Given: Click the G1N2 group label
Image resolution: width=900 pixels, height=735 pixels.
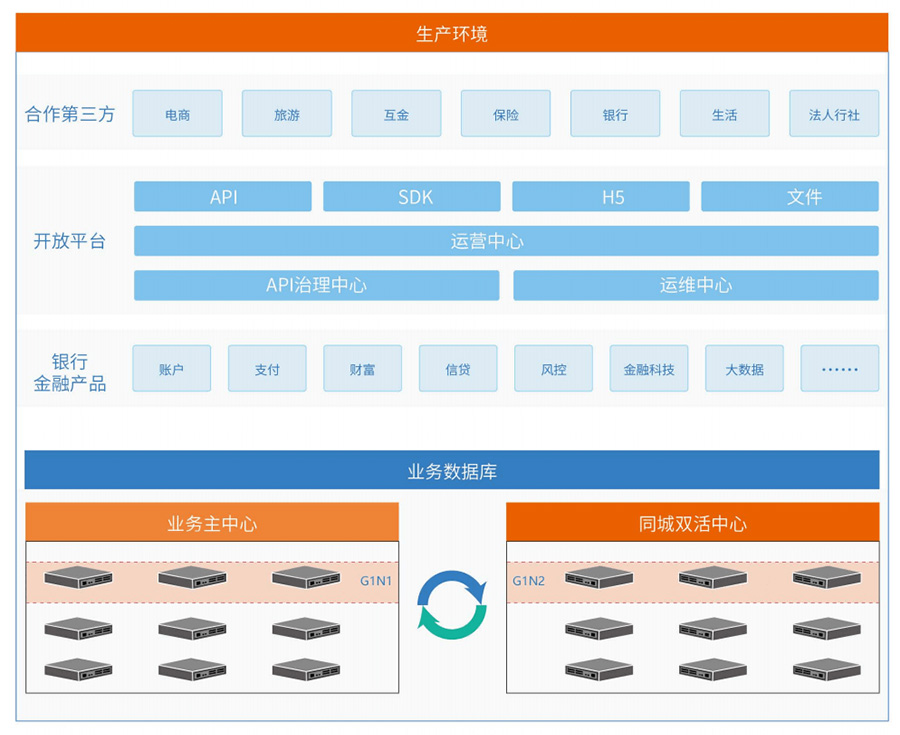Looking at the screenshot, I should [x=529, y=581].
